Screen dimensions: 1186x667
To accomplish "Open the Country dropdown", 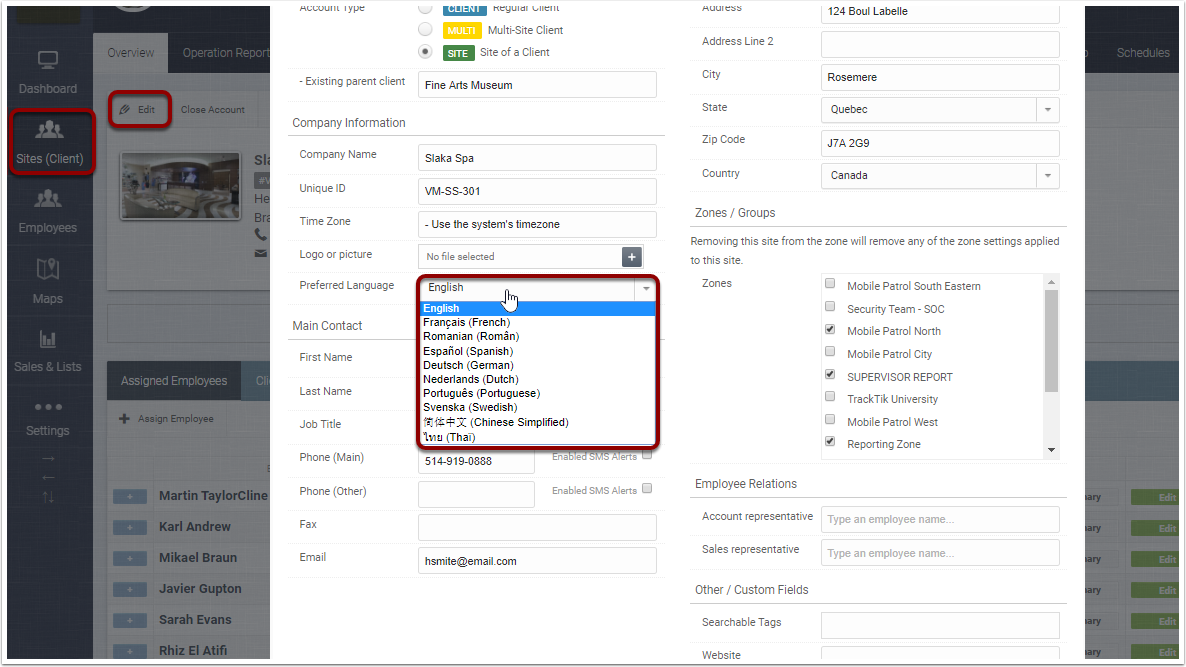I will point(1046,175).
